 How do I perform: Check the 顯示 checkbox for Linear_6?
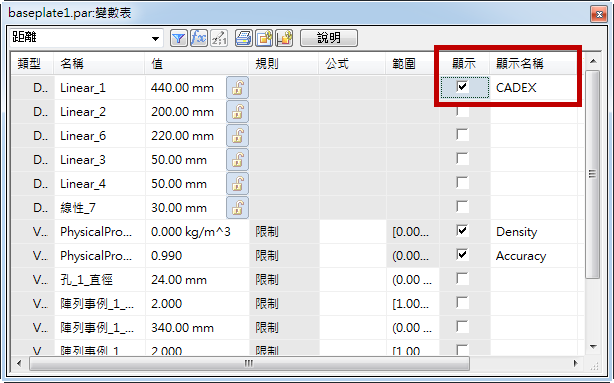click(462, 135)
